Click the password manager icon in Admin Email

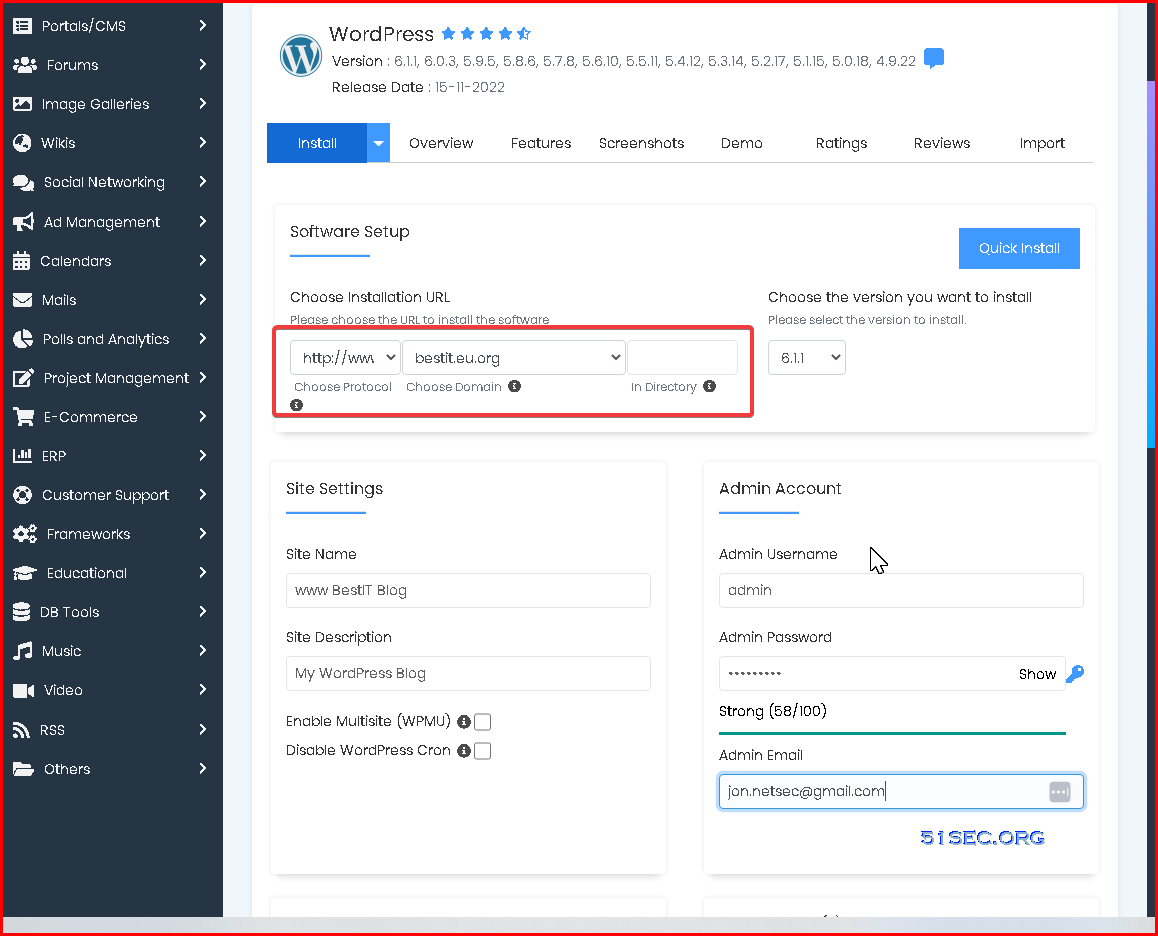pos(1060,792)
